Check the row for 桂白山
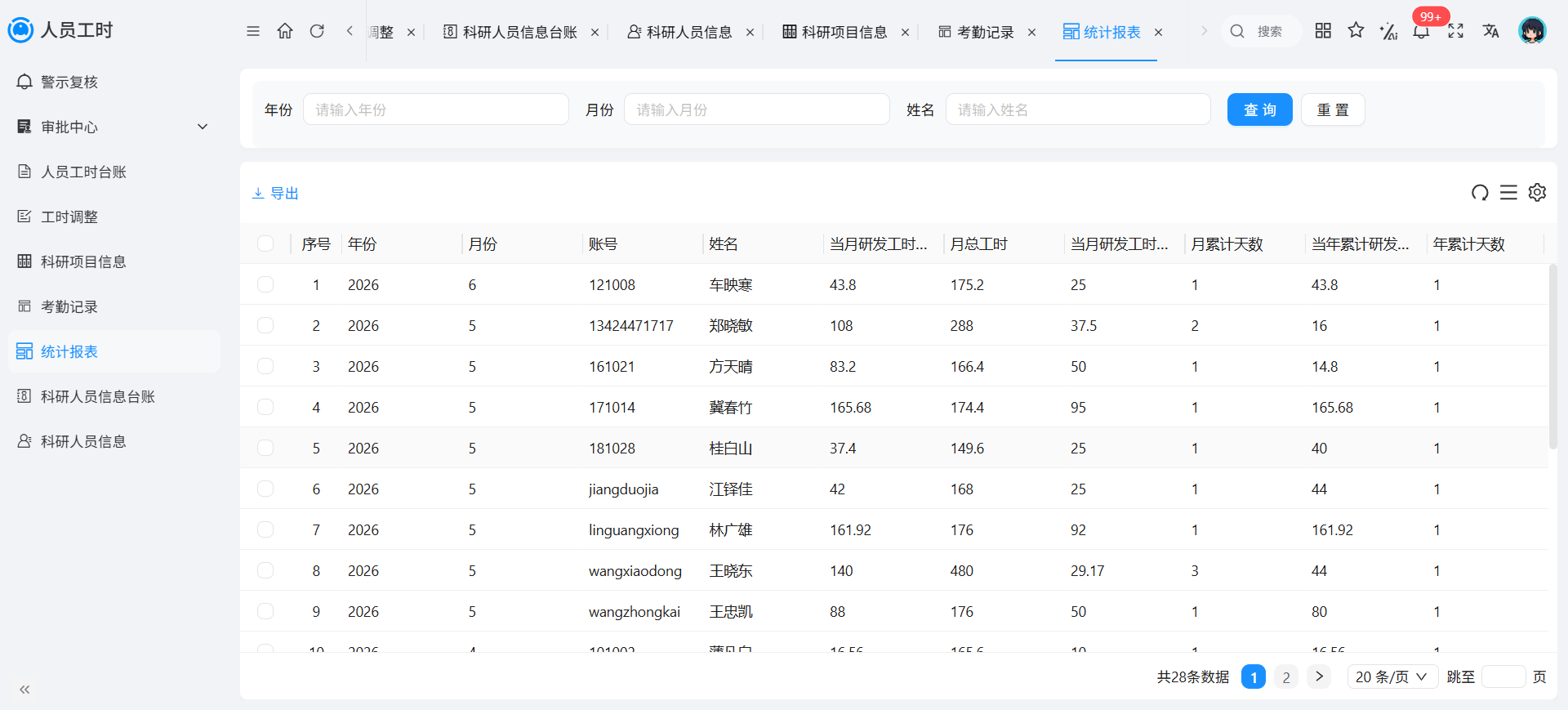Screen dimensions: 1568x710 coord(265,448)
